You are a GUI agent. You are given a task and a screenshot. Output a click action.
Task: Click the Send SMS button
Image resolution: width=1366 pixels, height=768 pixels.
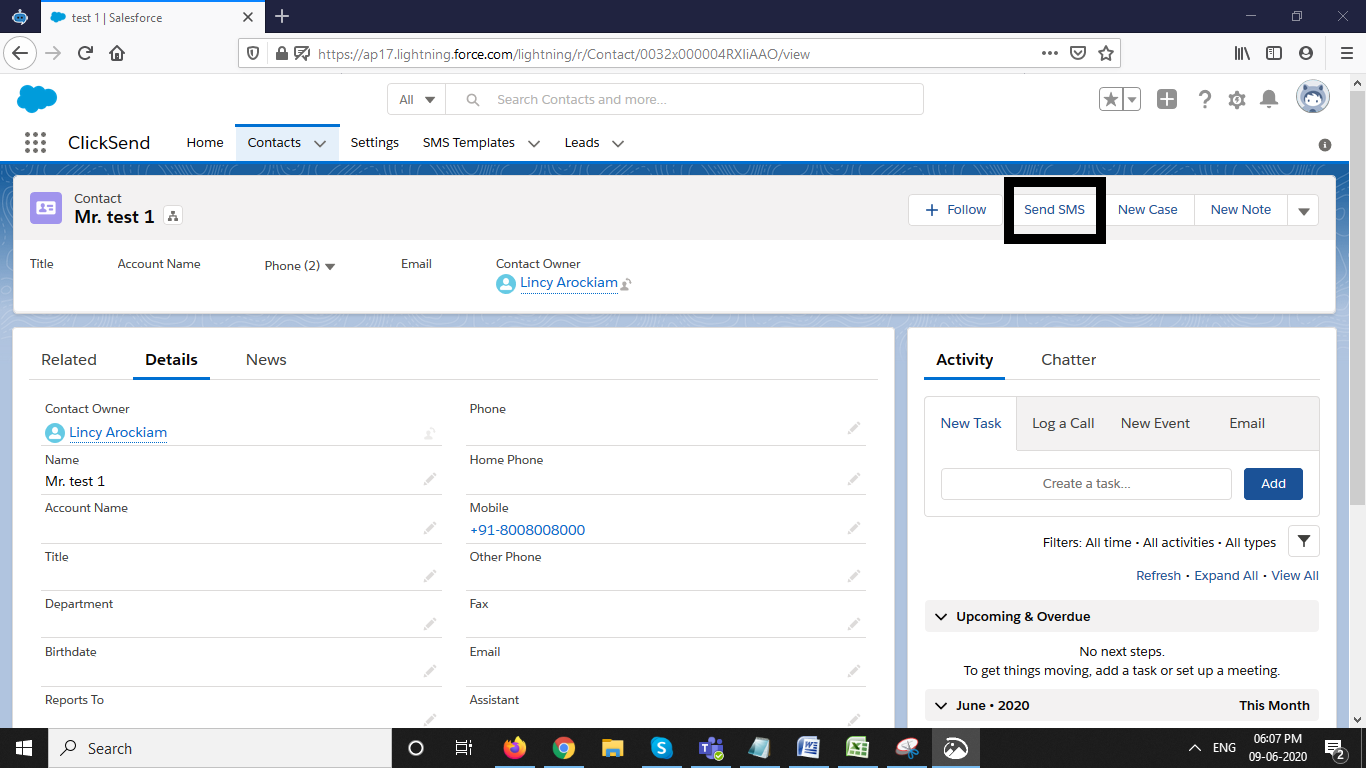[1054, 210]
